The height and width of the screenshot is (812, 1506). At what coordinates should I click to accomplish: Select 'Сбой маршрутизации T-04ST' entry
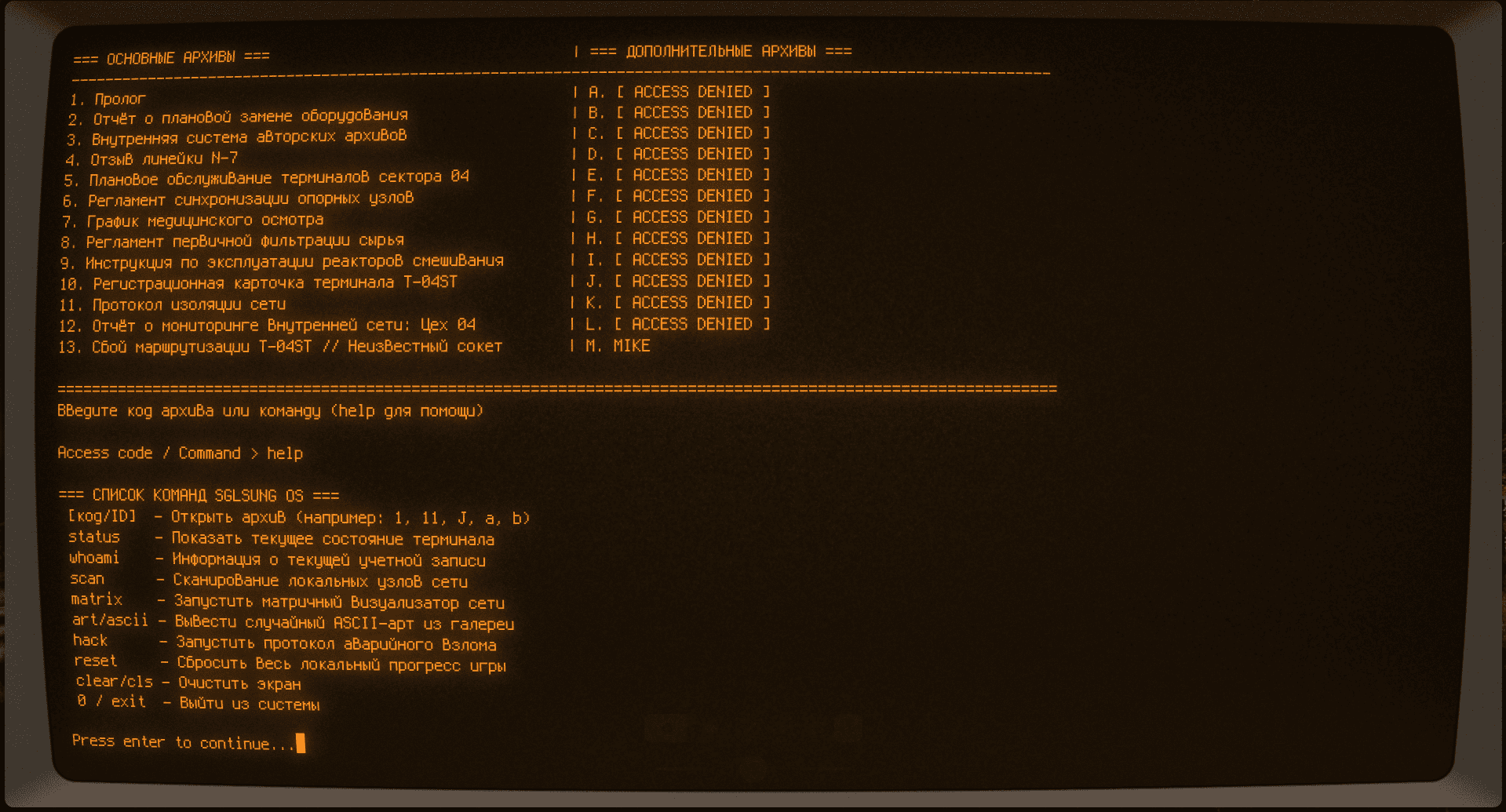pos(280,346)
